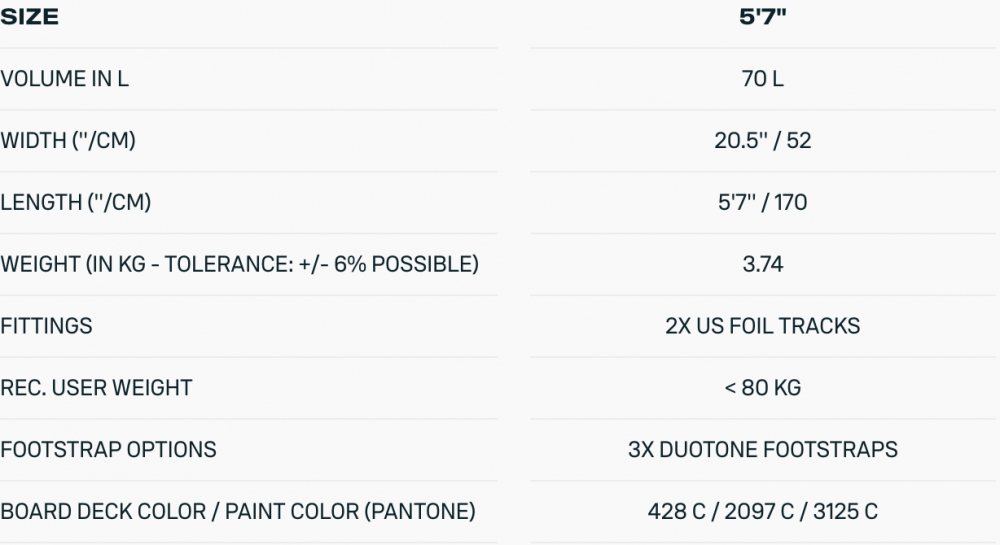
Task: Select the 20.5'' / 52 width value
Action: tap(762, 141)
